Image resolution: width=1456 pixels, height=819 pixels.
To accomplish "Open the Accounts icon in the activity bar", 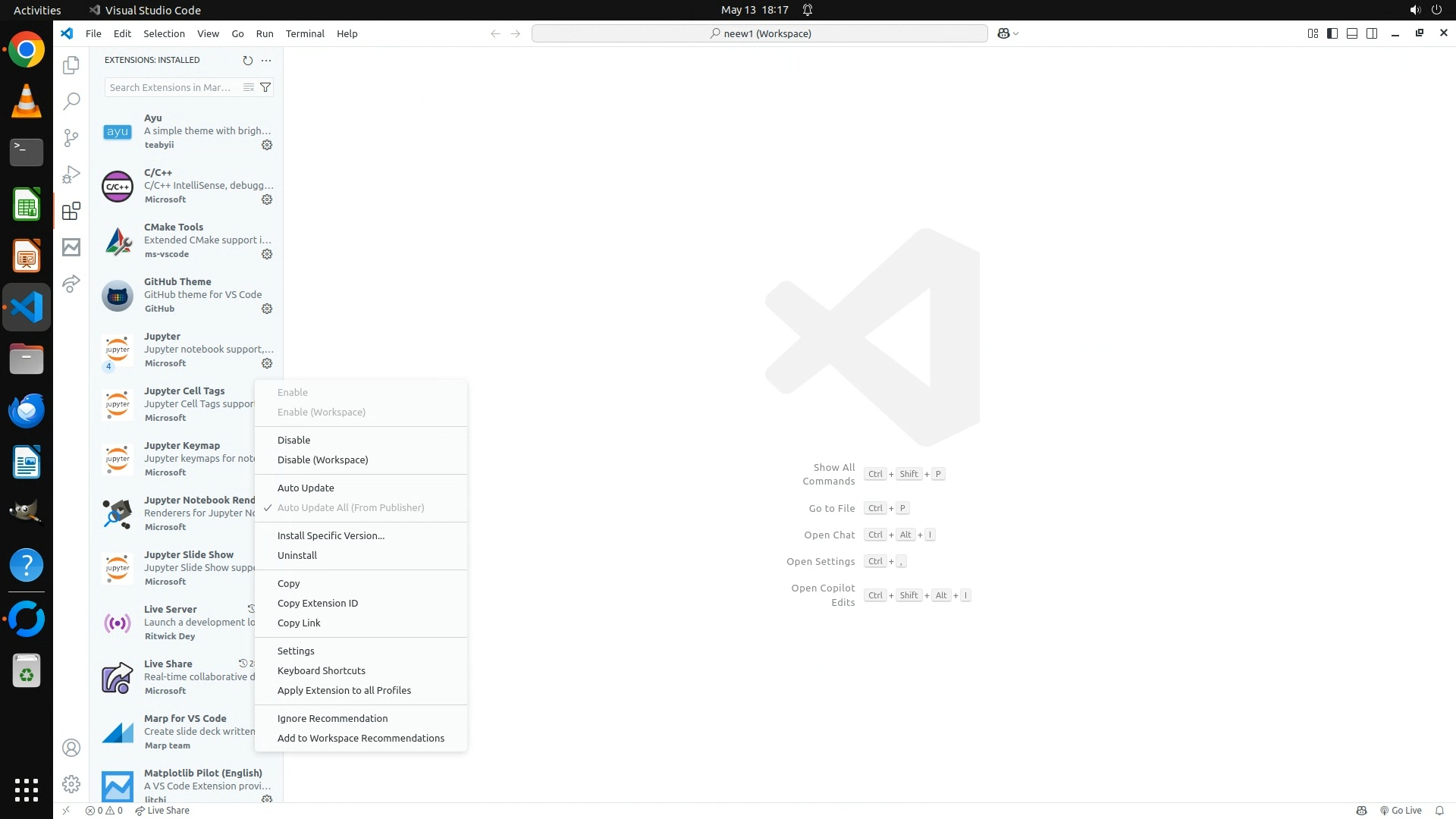I will click(x=71, y=748).
